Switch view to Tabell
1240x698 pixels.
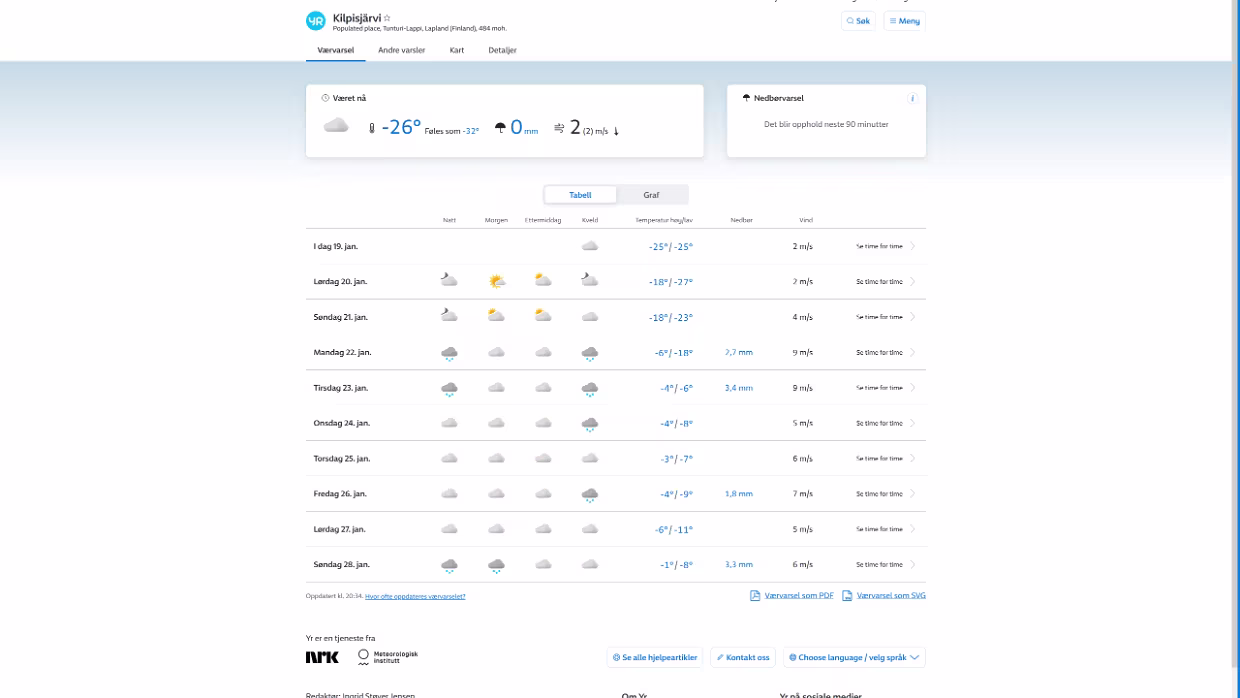[580, 195]
